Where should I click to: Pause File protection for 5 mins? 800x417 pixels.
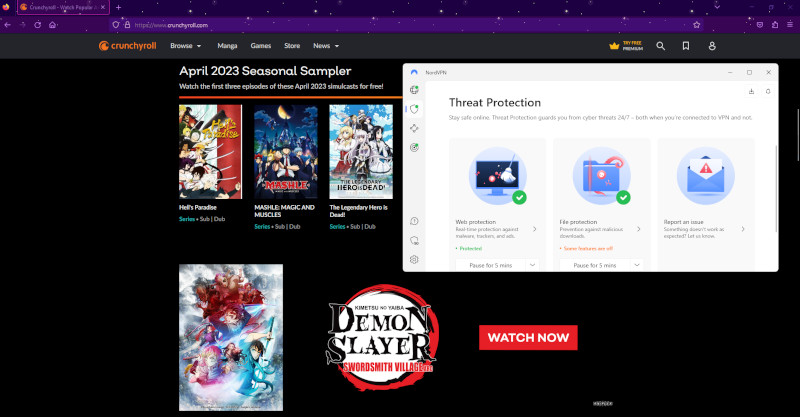[594, 265]
